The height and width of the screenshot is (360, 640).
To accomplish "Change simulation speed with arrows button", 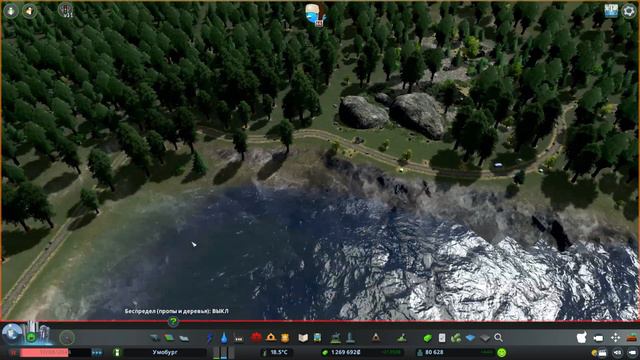I will (x=97, y=352).
